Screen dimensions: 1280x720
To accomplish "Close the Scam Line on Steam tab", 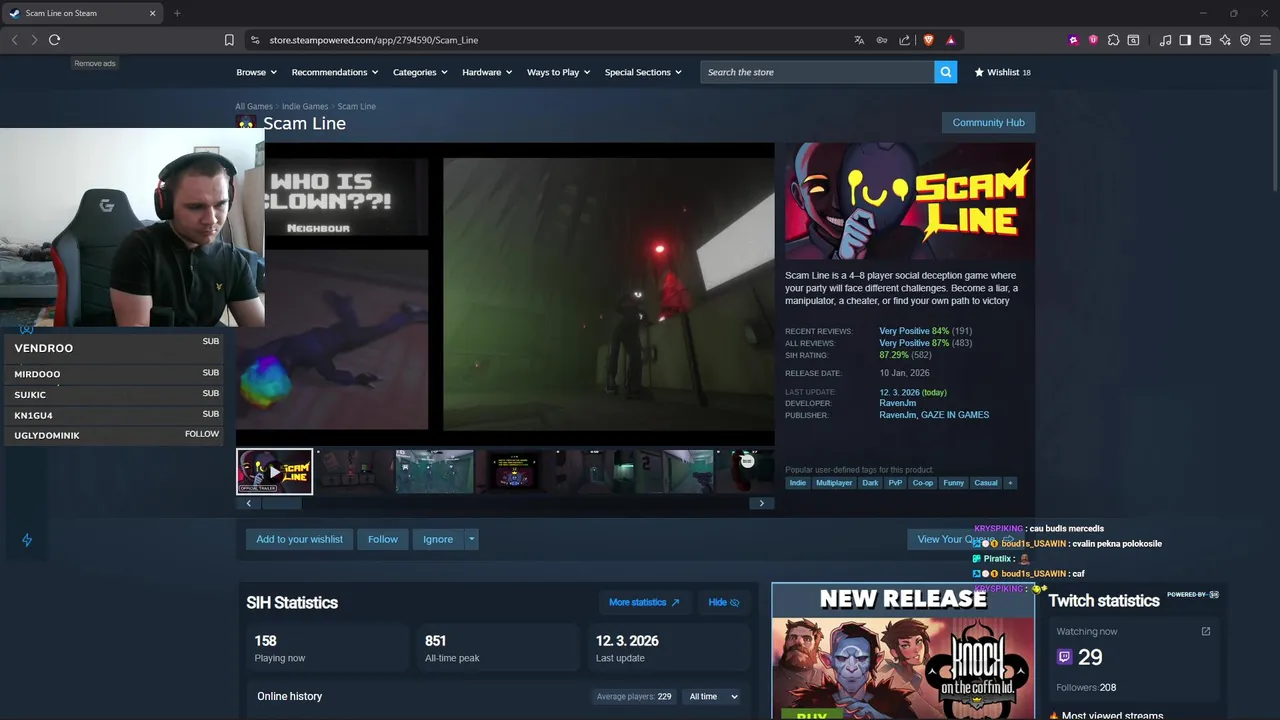I will 152,13.
